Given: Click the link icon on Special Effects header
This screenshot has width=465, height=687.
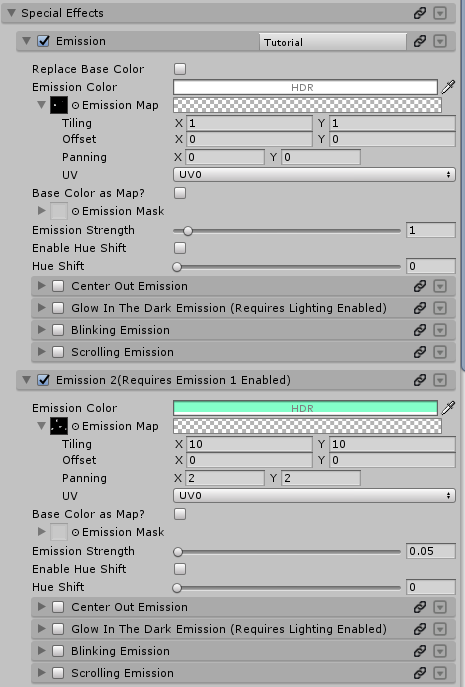Looking at the screenshot, I should pos(419,13).
